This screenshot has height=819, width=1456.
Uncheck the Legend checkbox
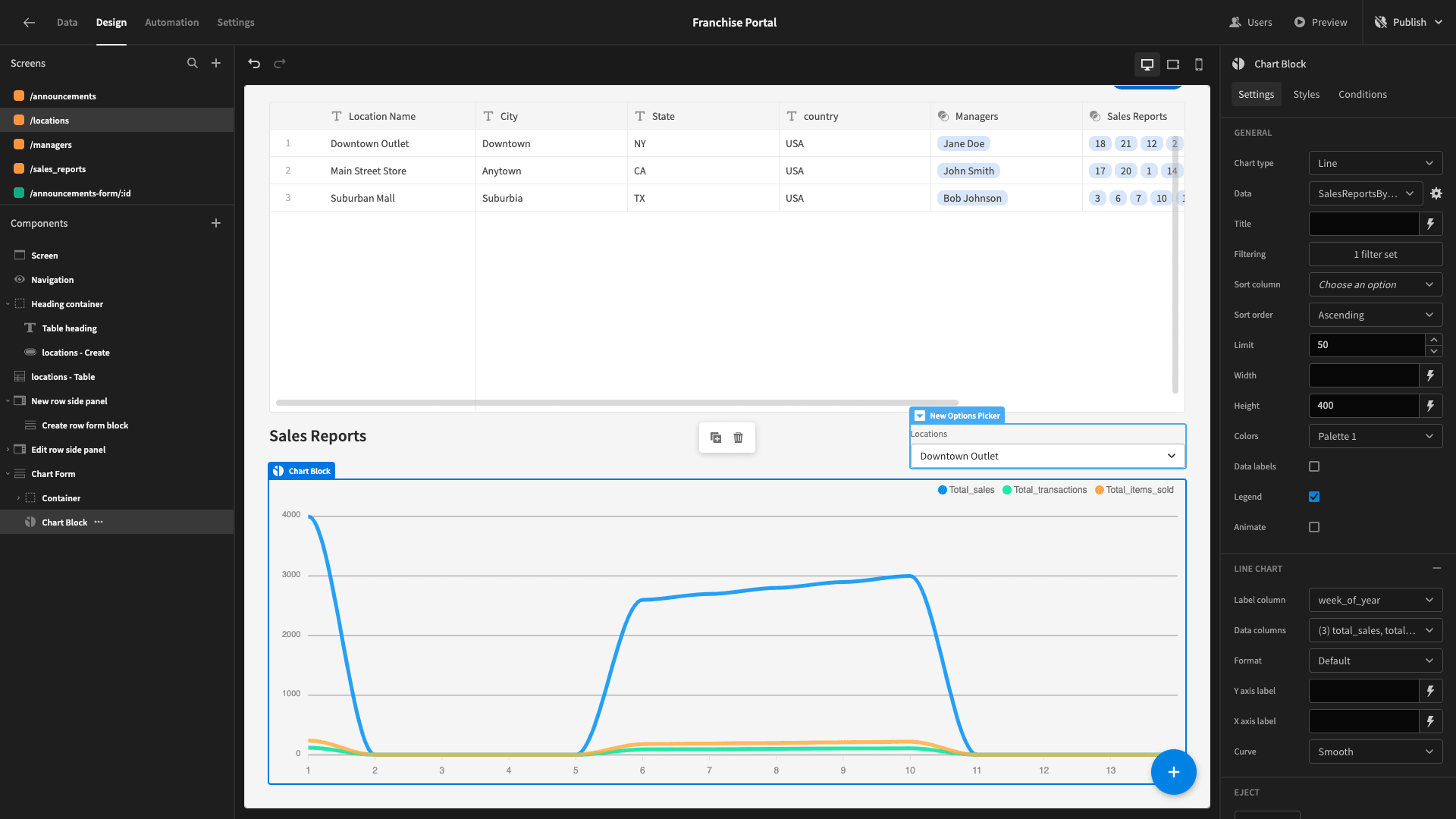(x=1314, y=497)
